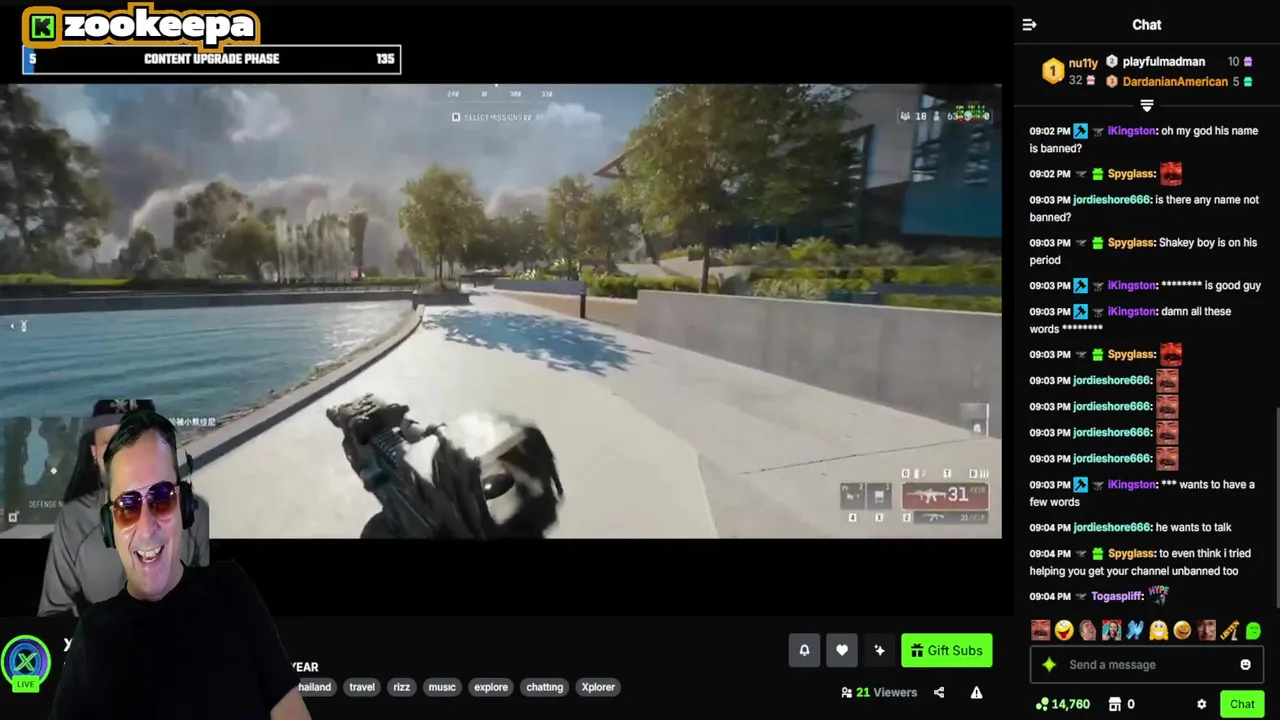The width and height of the screenshot is (1280, 720).
Task: Insert the squinting laugh round emote
Action: (1182, 630)
